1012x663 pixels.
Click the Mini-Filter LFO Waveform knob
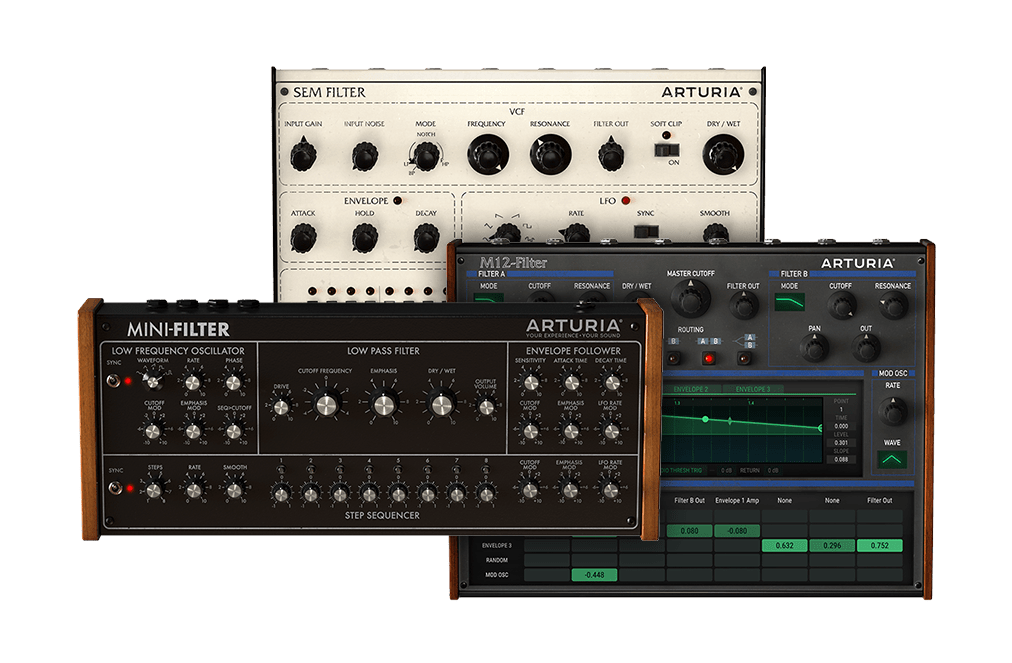(x=153, y=382)
